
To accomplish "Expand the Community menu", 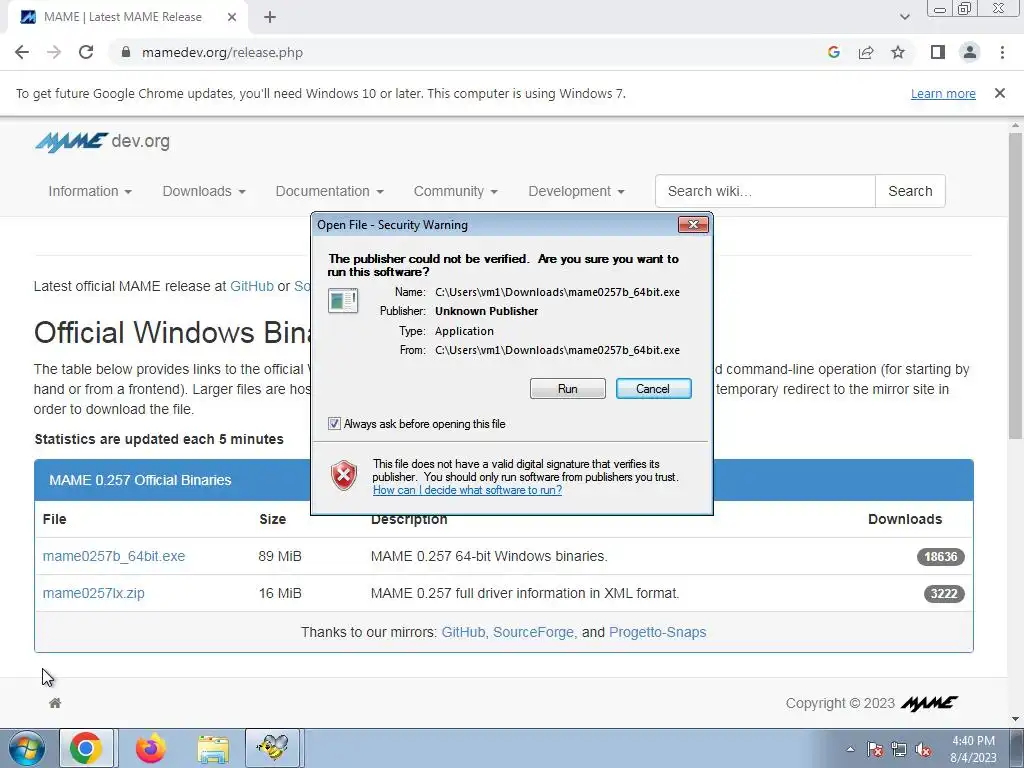I will 455,191.
